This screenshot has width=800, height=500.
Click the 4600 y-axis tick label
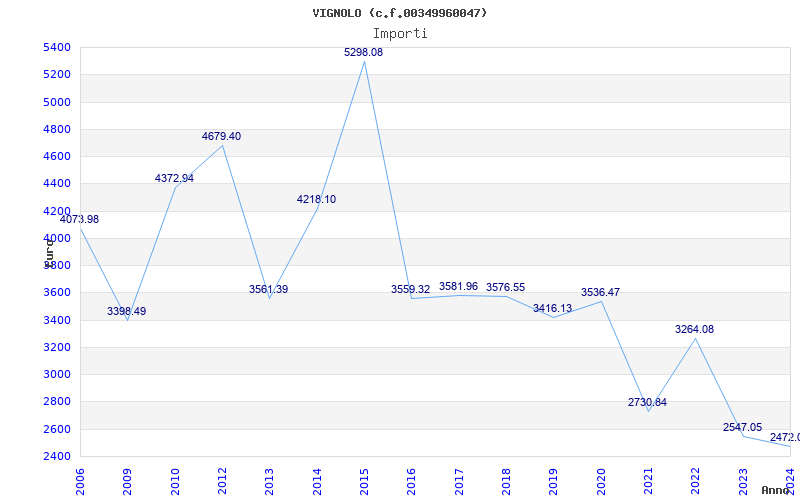58,156
